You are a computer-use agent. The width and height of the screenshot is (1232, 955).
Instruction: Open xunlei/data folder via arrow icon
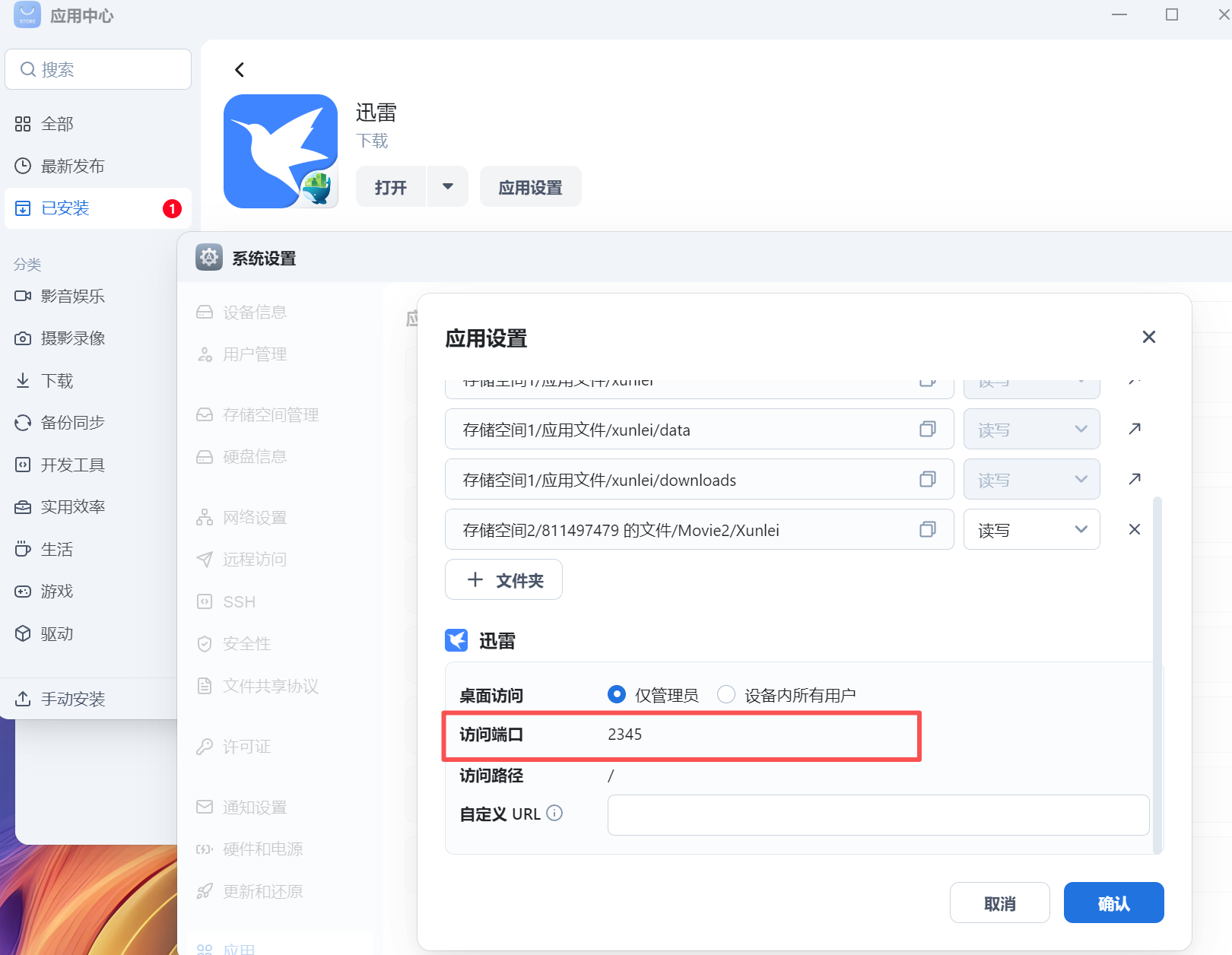click(x=1135, y=429)
